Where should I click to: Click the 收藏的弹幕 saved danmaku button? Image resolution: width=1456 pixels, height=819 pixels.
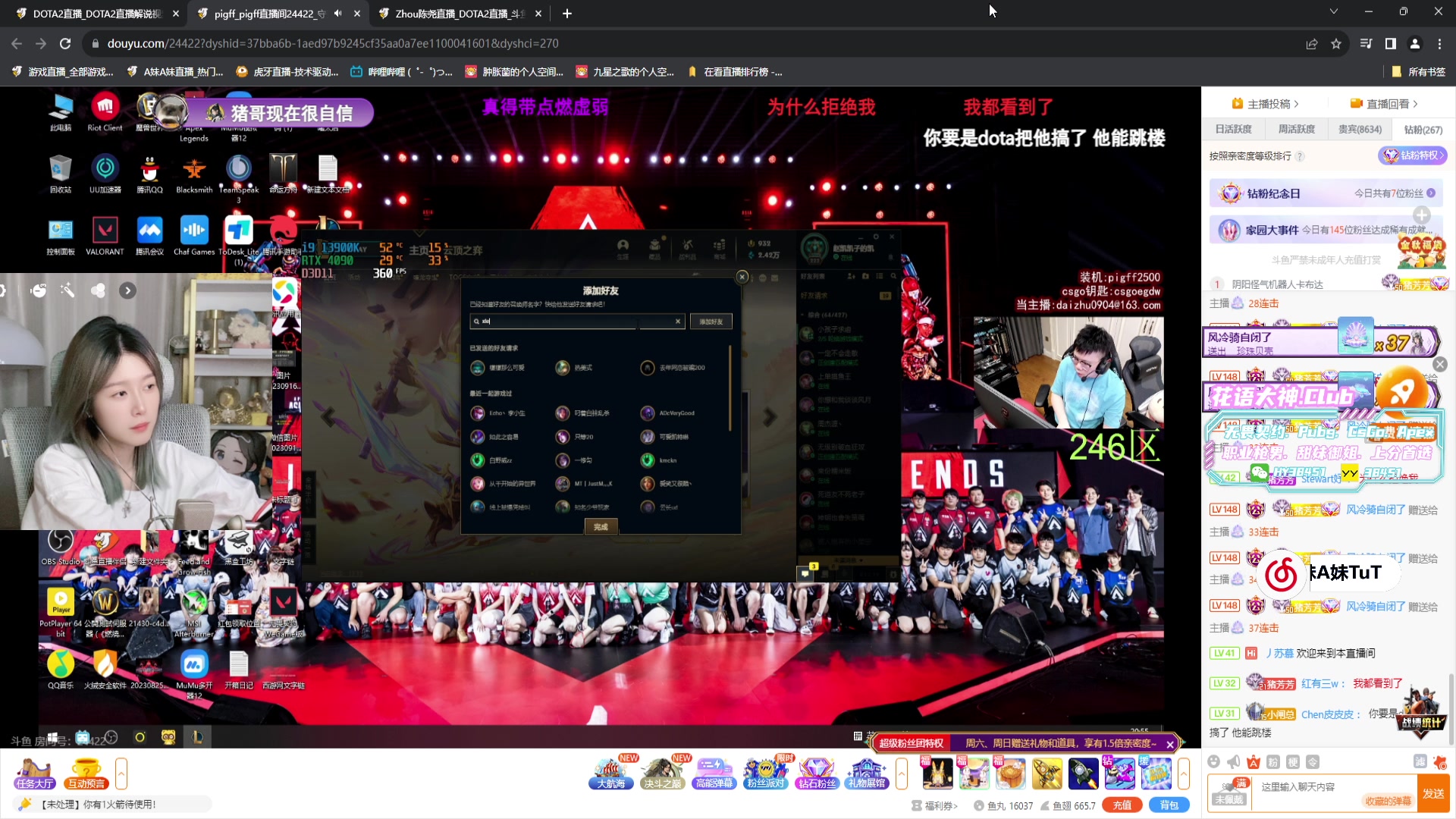point(1388,801)
